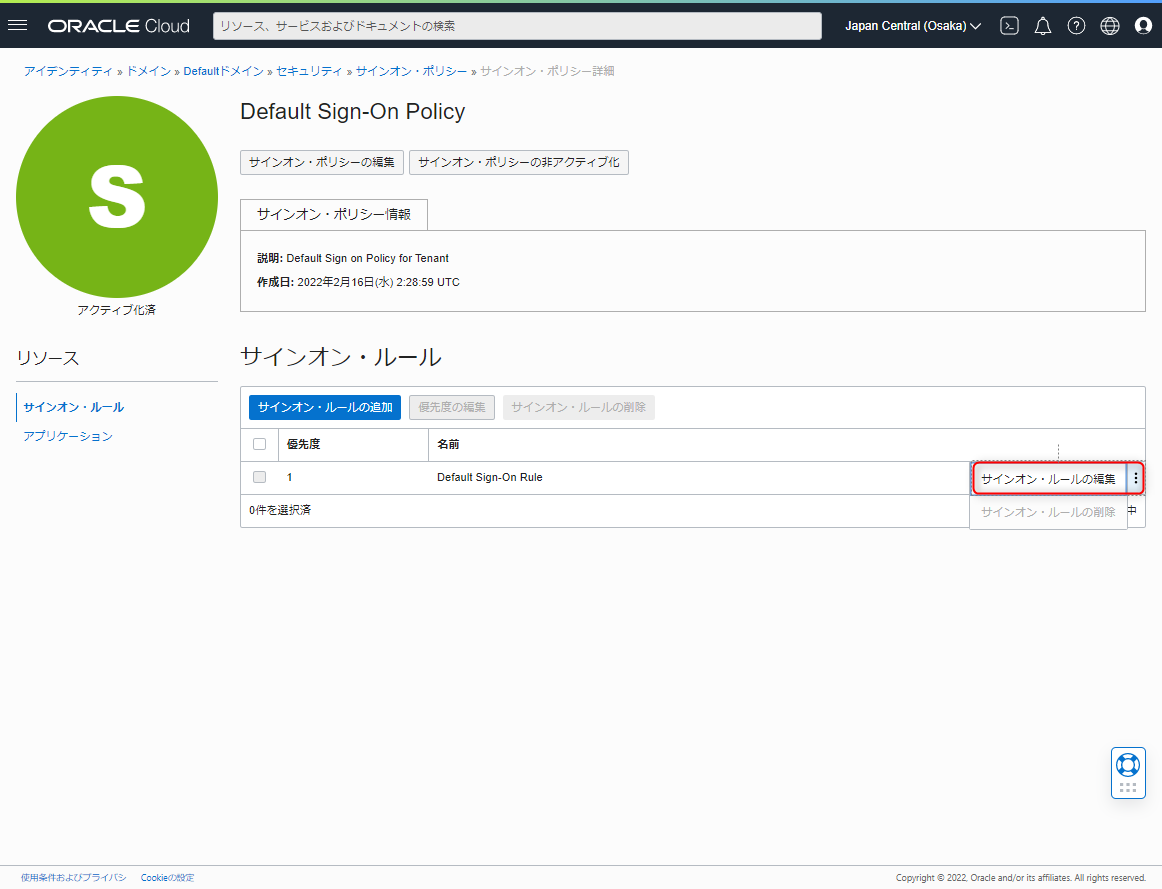Check the Default Sign-On Rule row checkbox
Viewport: 1162px width, 889px height.
[259, 477]
